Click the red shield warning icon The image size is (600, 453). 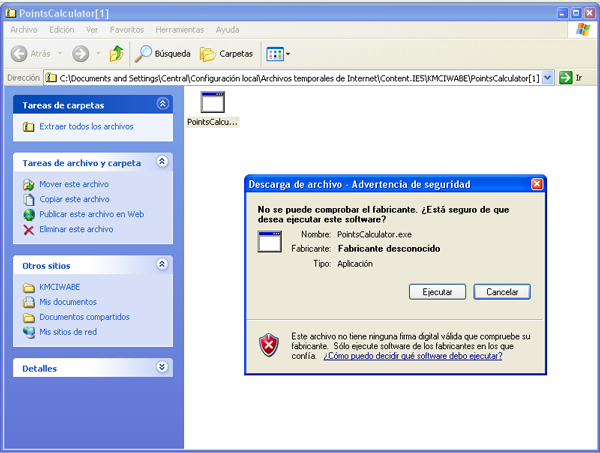[x=269, y=345]
